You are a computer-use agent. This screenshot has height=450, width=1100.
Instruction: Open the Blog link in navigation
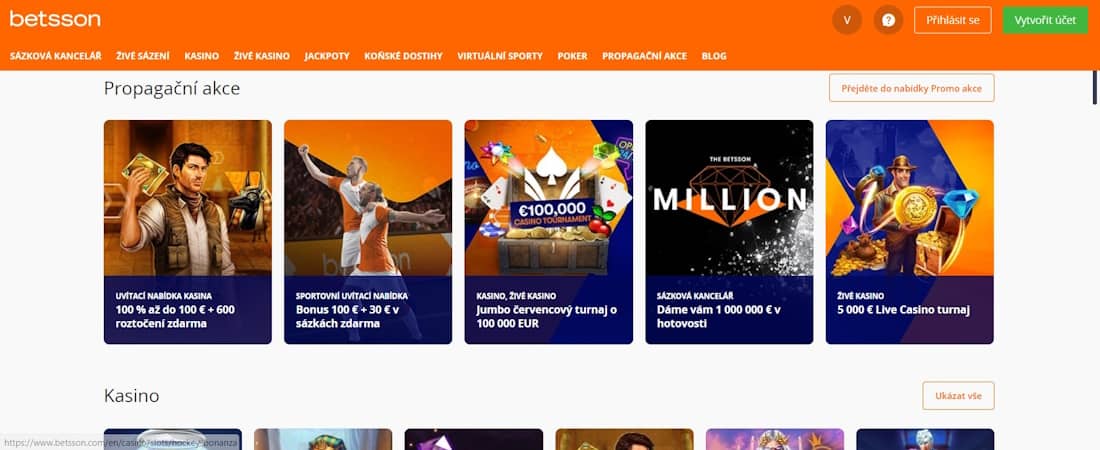coord(714,56)
